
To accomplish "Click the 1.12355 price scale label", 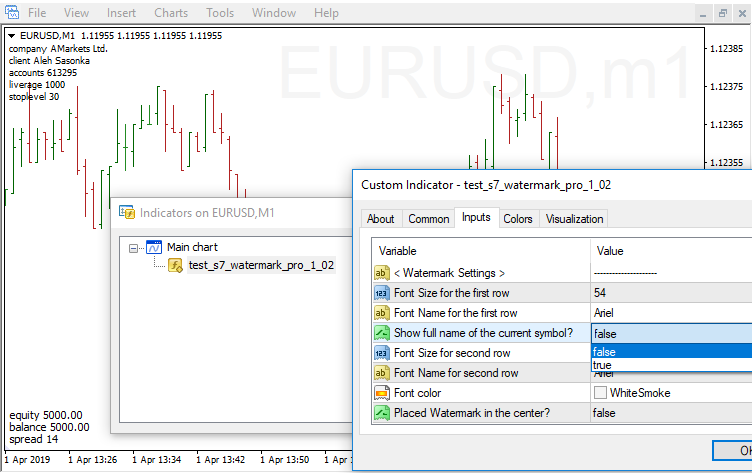I will pos(726,163).
